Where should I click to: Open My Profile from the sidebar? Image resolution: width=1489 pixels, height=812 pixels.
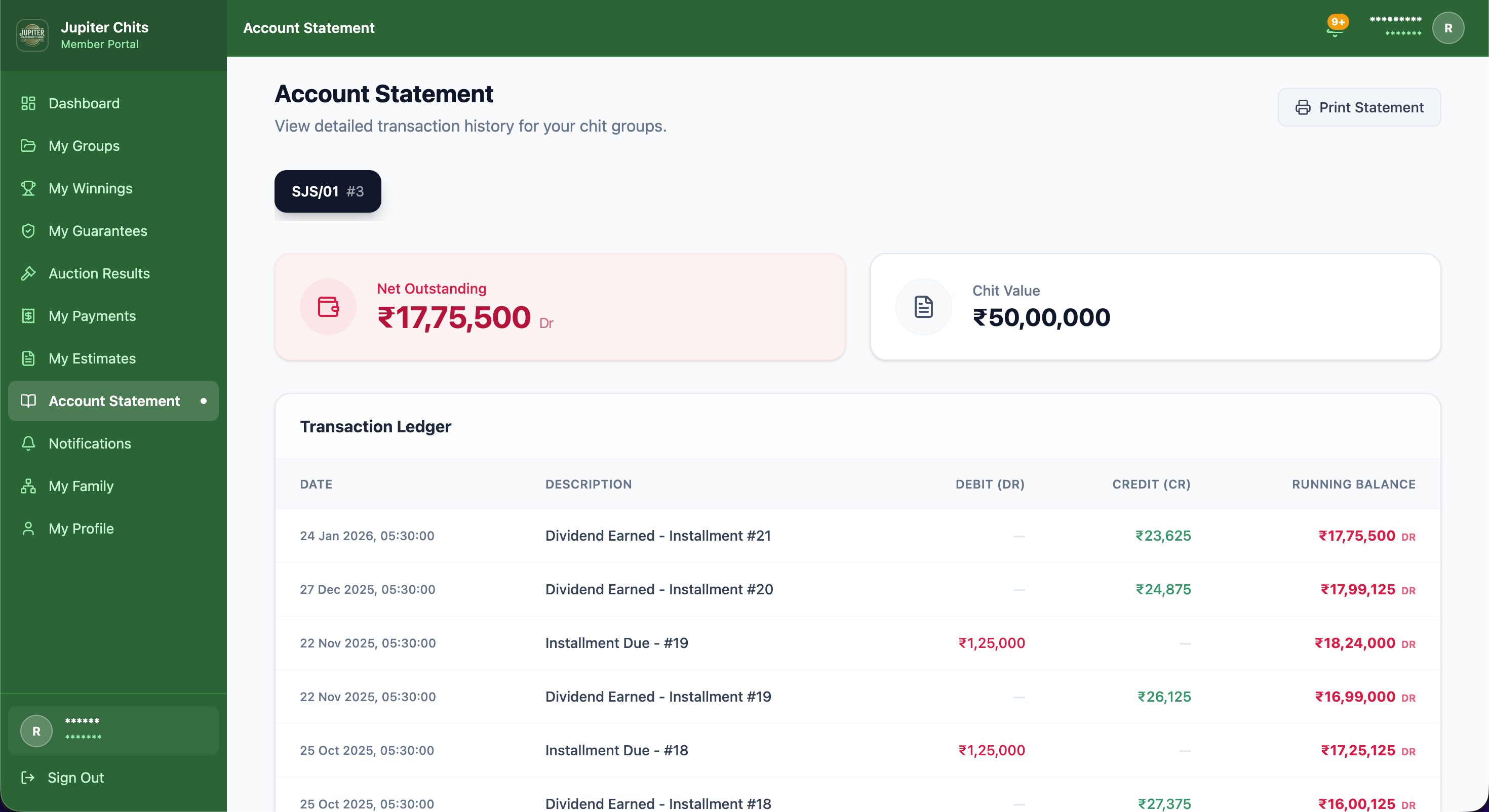(x=81, y=527)
